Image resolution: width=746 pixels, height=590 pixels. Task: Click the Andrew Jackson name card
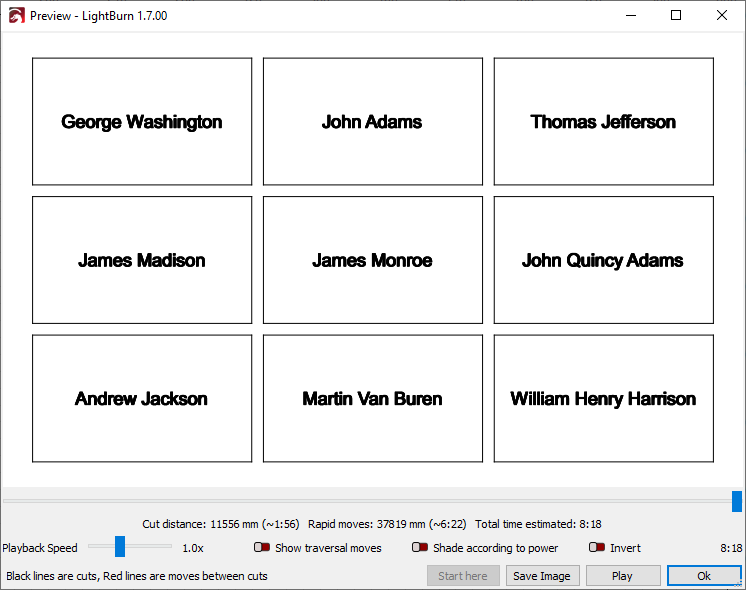[142, 399]
